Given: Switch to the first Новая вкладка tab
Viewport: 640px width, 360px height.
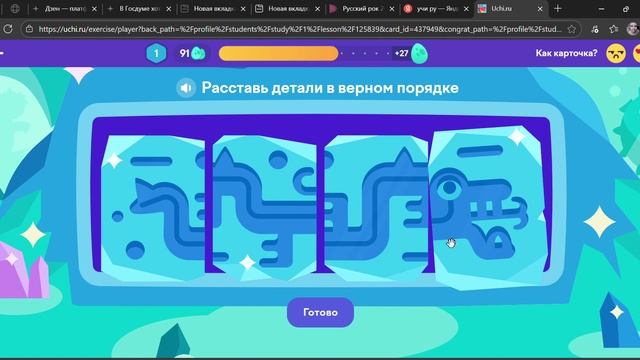Looking at the screenshot, I should (213, 9).
